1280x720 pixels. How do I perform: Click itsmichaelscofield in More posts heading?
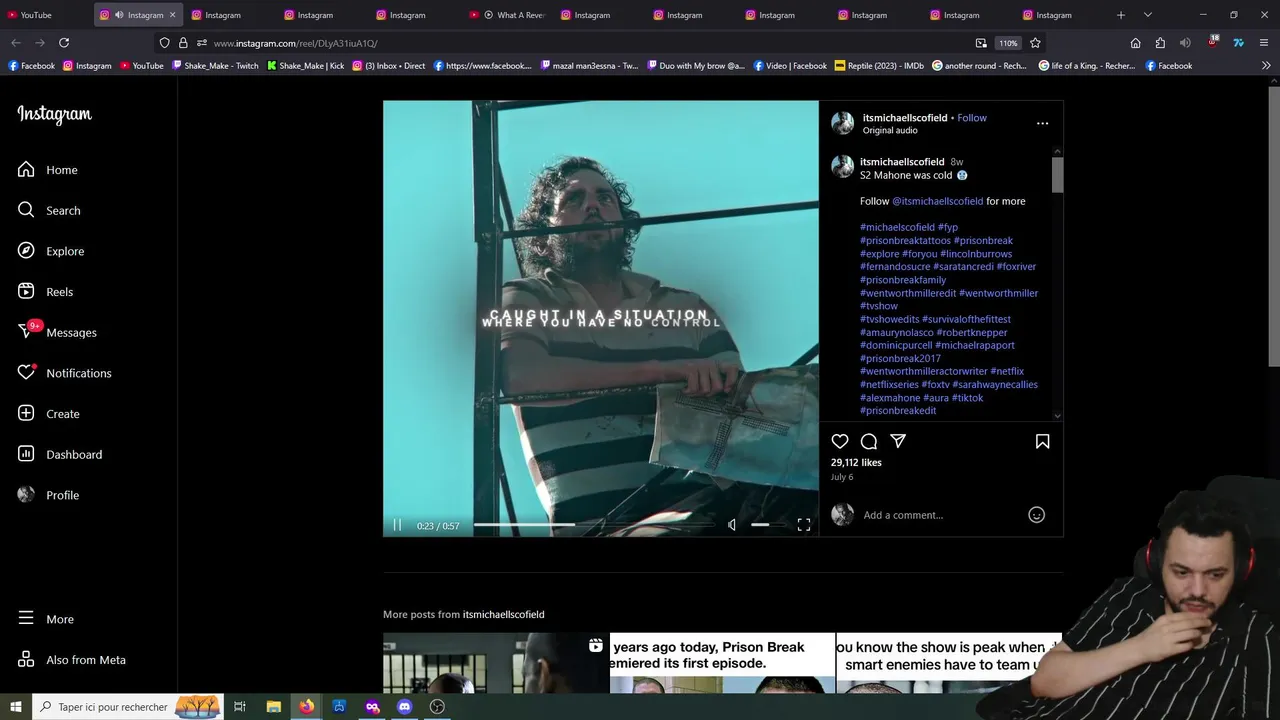click(503, 615)
